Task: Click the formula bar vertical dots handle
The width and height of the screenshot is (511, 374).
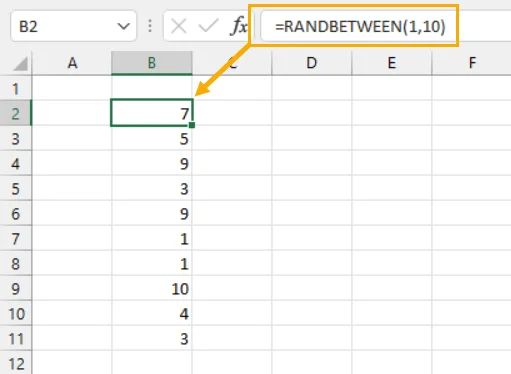Action: click(x=150, y=26)
